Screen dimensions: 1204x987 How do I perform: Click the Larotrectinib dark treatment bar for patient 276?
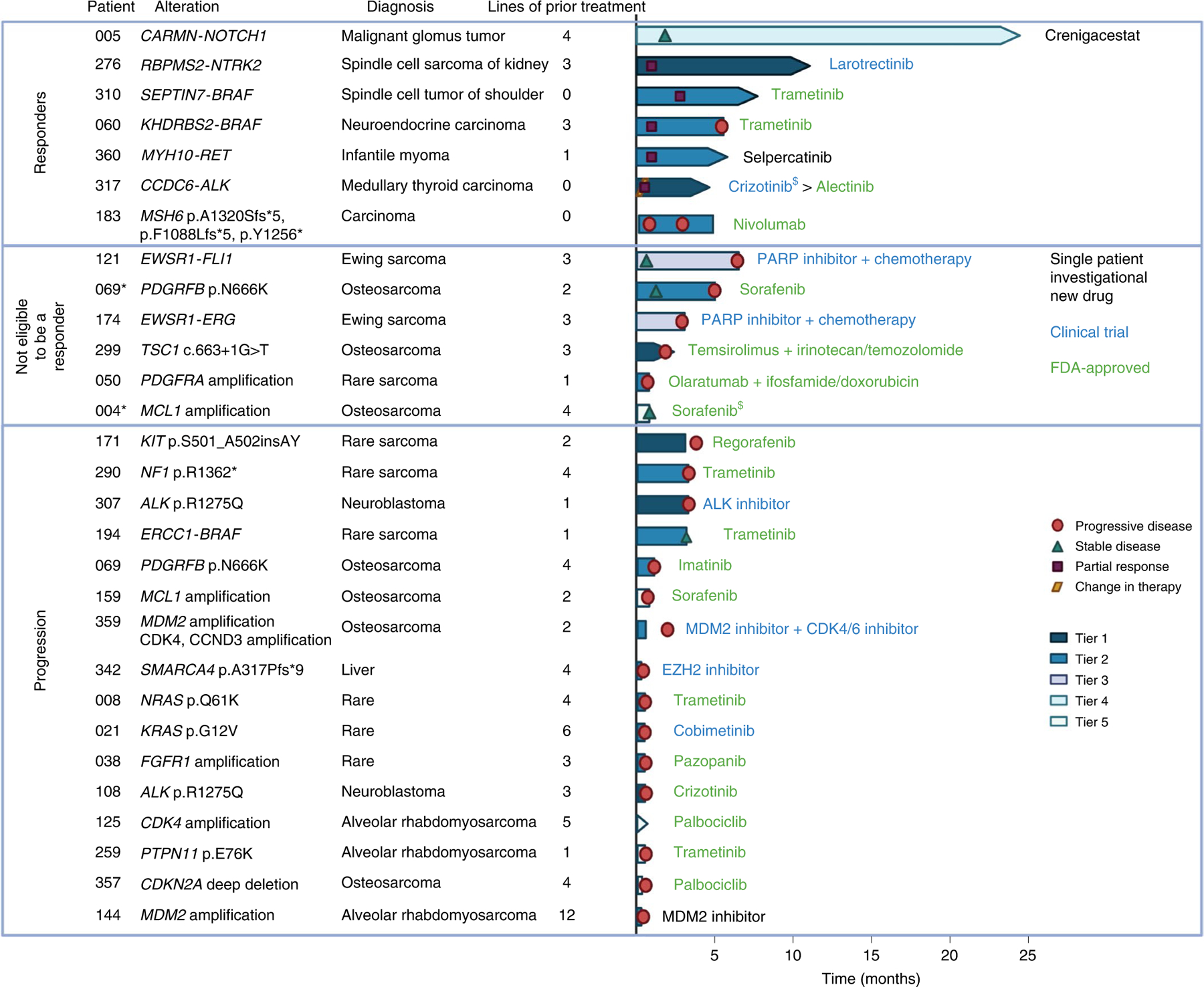723,66
